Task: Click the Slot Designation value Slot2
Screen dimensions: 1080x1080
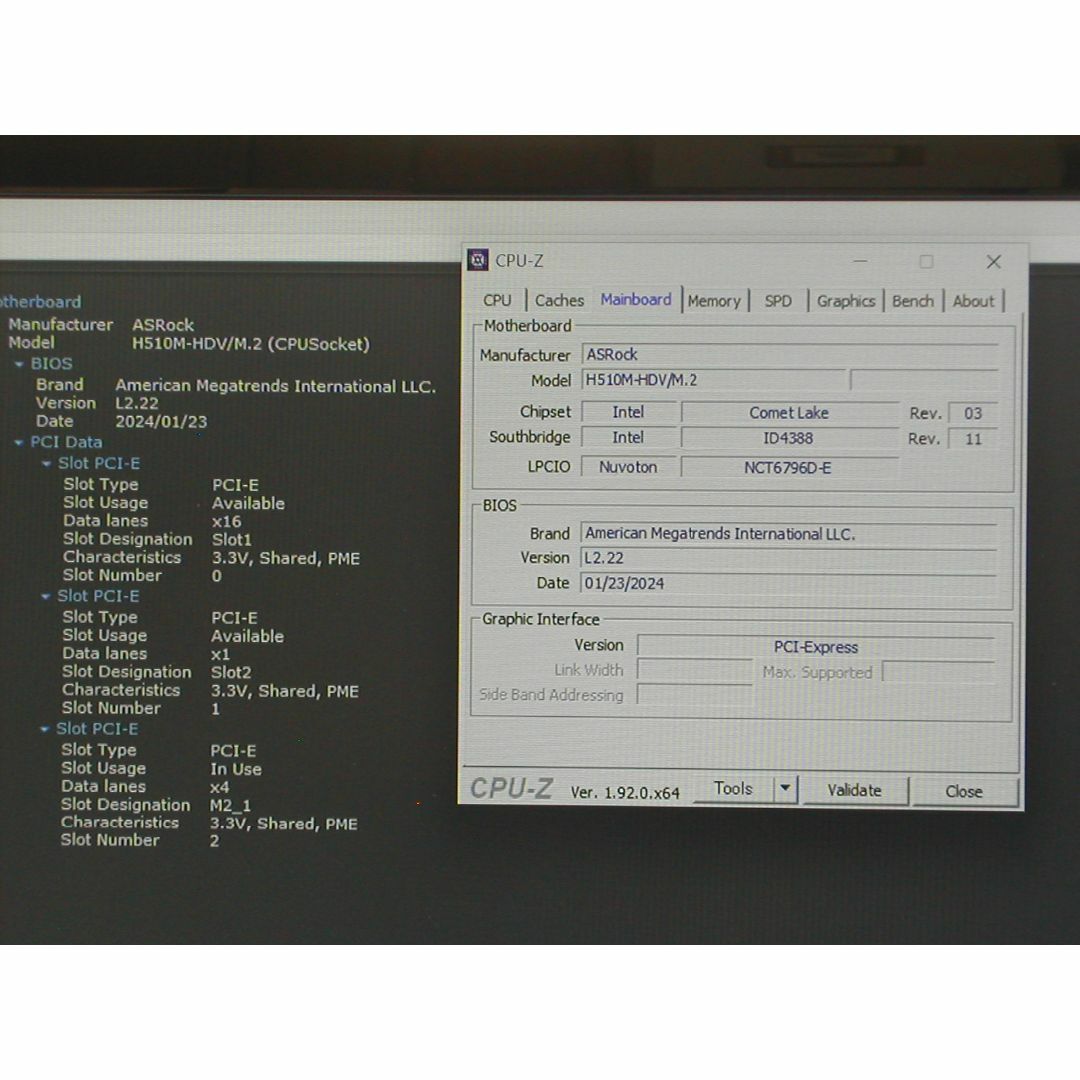Action: point(231,672)
